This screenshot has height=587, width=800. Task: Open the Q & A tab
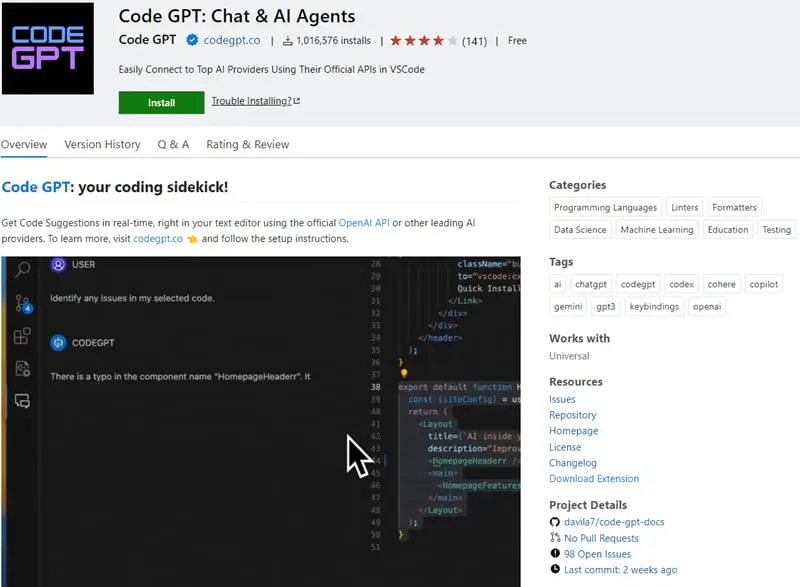click(x=173, y=144)
